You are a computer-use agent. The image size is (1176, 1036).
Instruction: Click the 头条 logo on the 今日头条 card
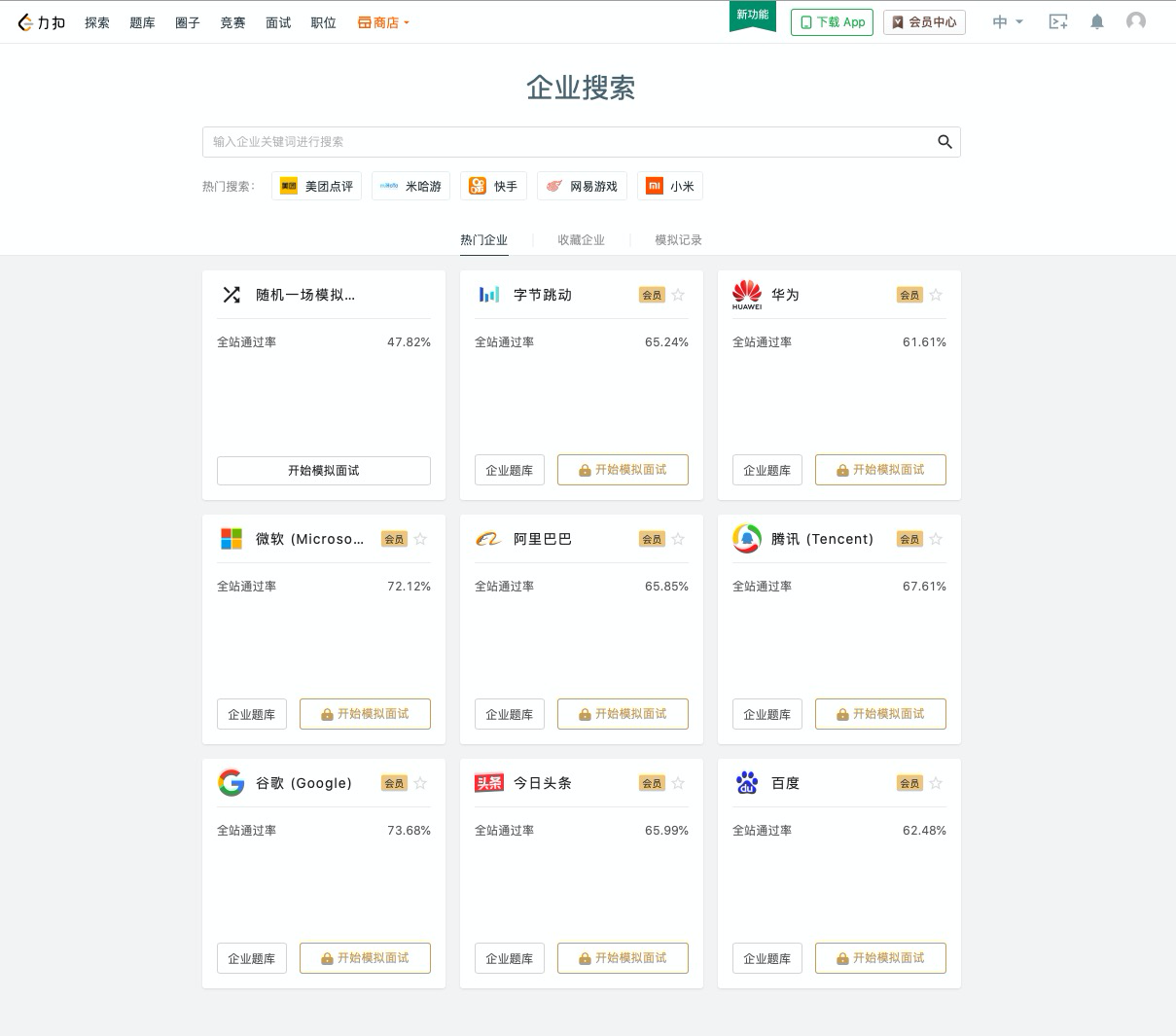[489, 782]
